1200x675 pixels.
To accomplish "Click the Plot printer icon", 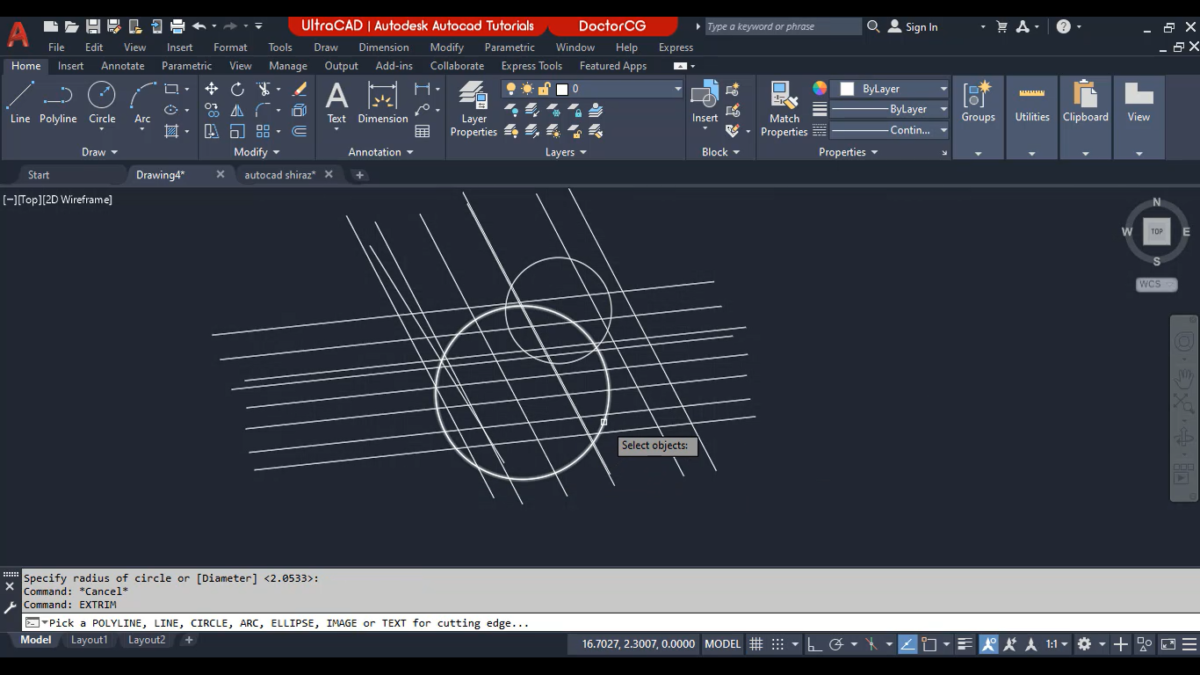I will point(178,27).
